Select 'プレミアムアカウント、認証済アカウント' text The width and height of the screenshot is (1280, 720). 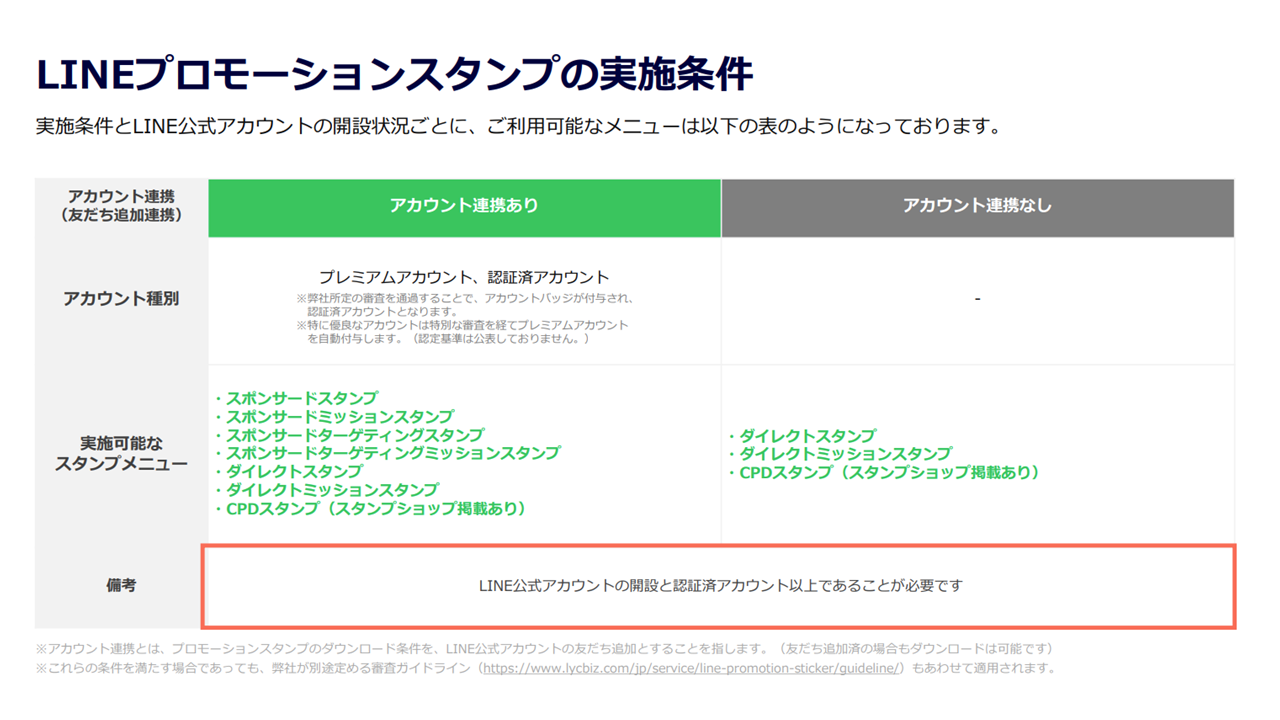[464, 277]
